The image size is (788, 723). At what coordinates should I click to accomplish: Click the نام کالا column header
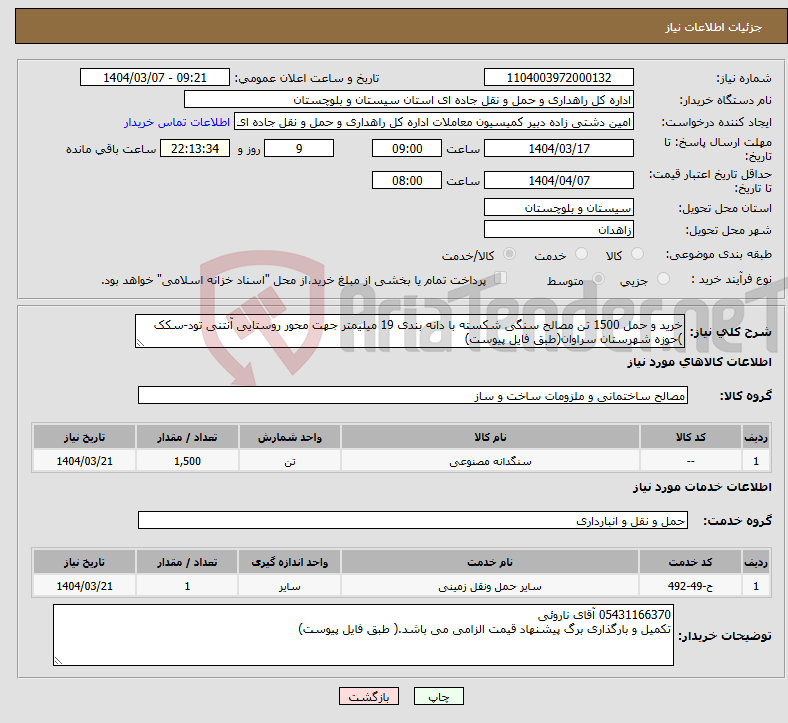(490, 437)
